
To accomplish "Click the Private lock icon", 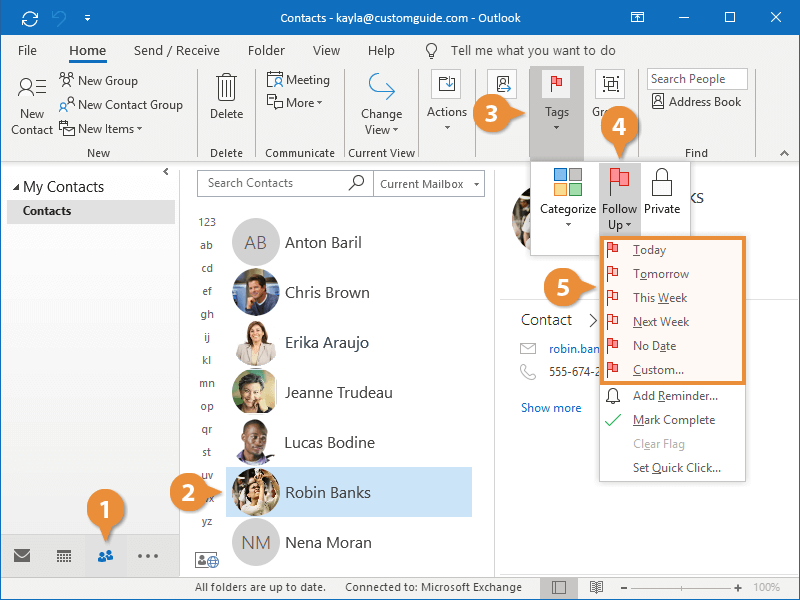I will (662, 183).
